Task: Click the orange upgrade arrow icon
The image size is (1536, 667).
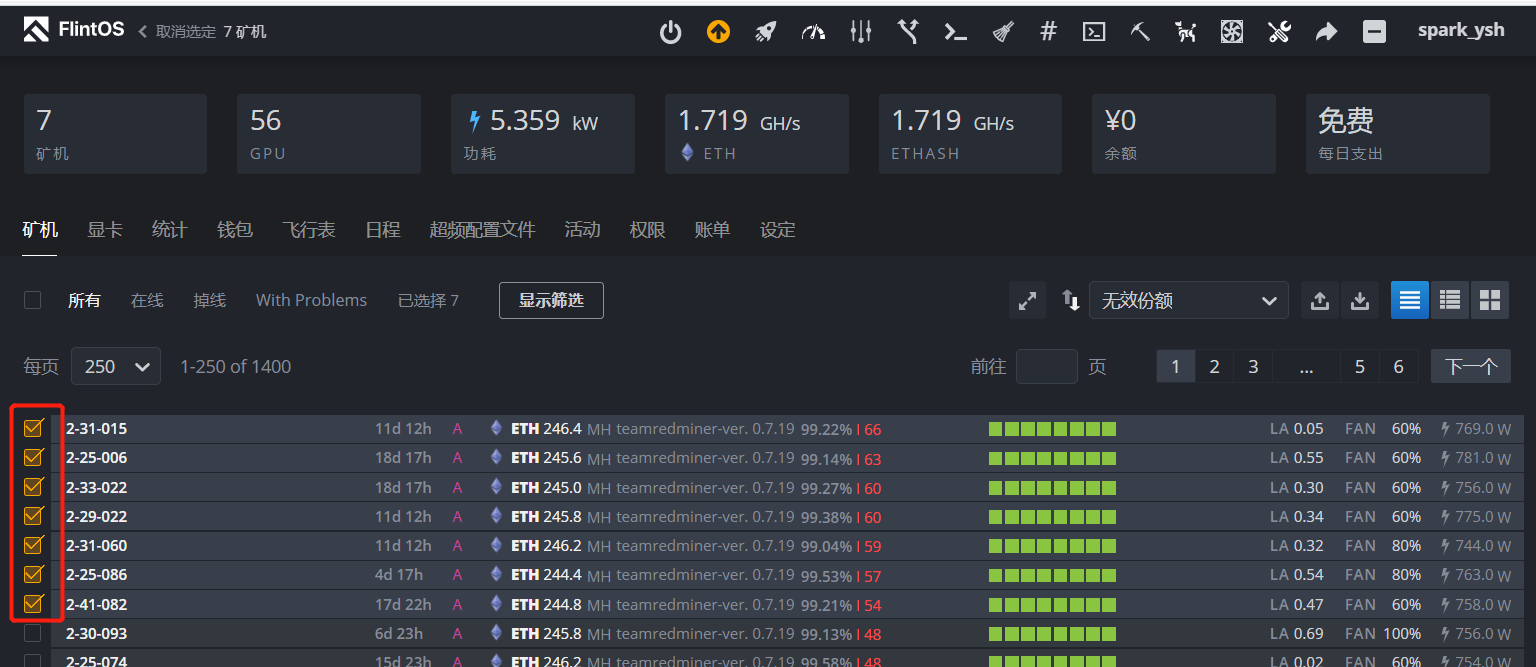Action: coord(718,31)
